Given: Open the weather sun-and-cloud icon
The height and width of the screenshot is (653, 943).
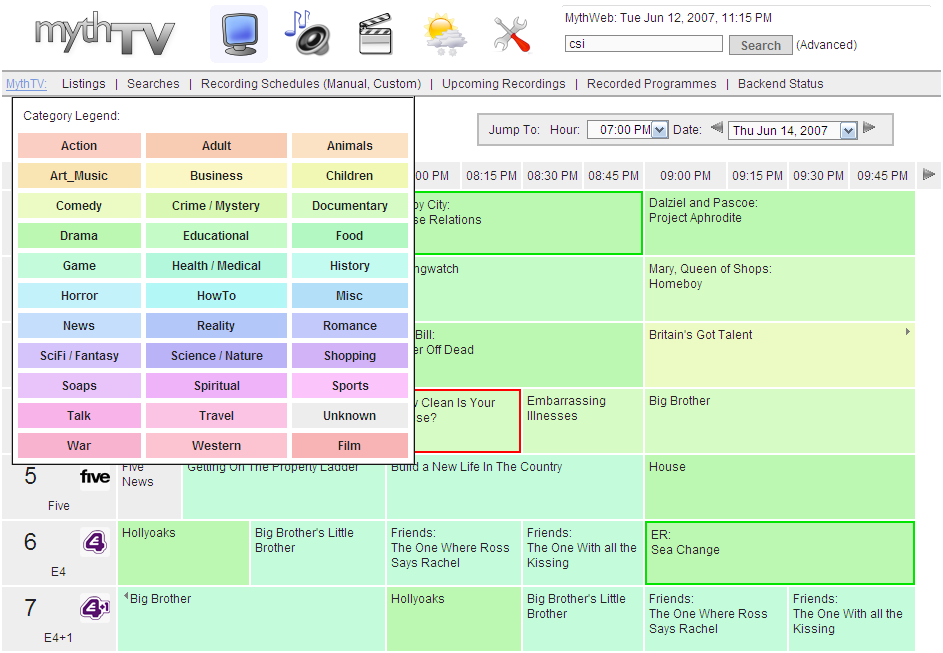Looking at the screenshot, I should point(444,35).
